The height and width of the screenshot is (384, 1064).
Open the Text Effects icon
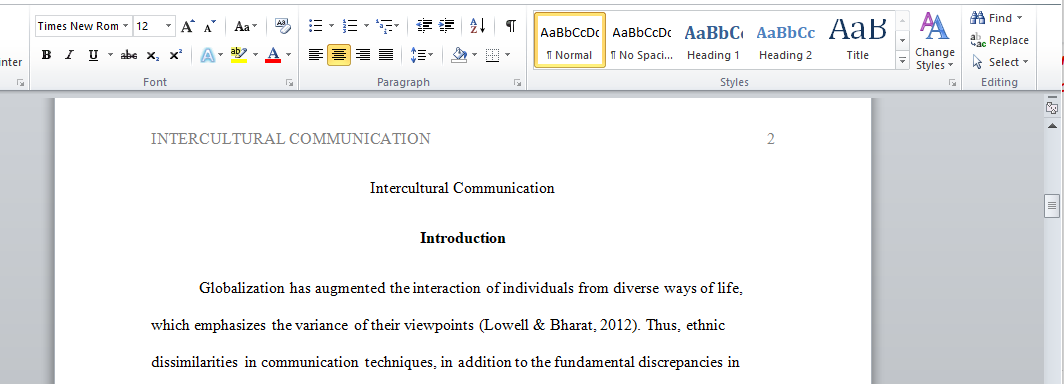(x=208, y=55)
